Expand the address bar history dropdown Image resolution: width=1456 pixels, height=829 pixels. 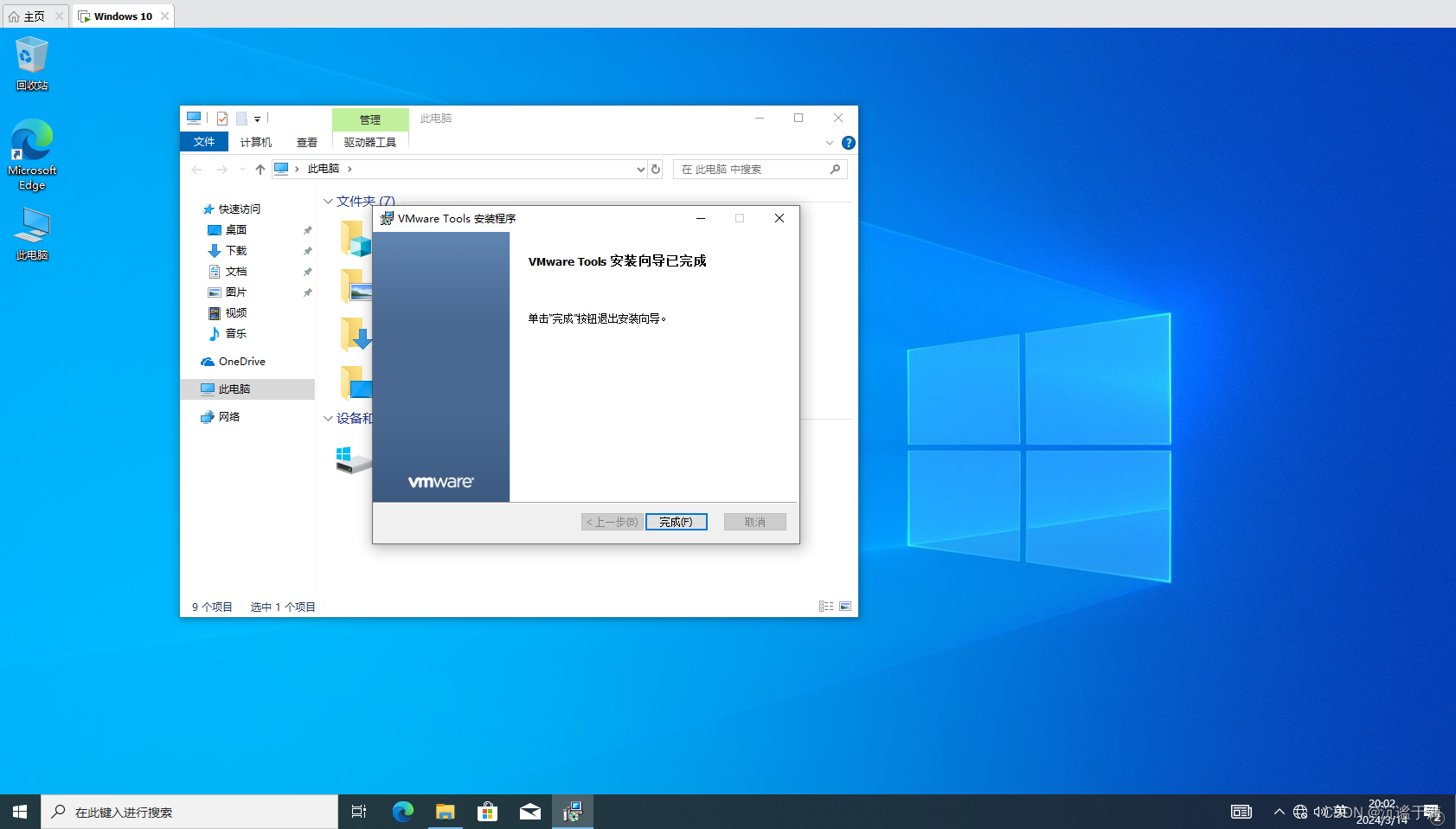tap(639, 169)
